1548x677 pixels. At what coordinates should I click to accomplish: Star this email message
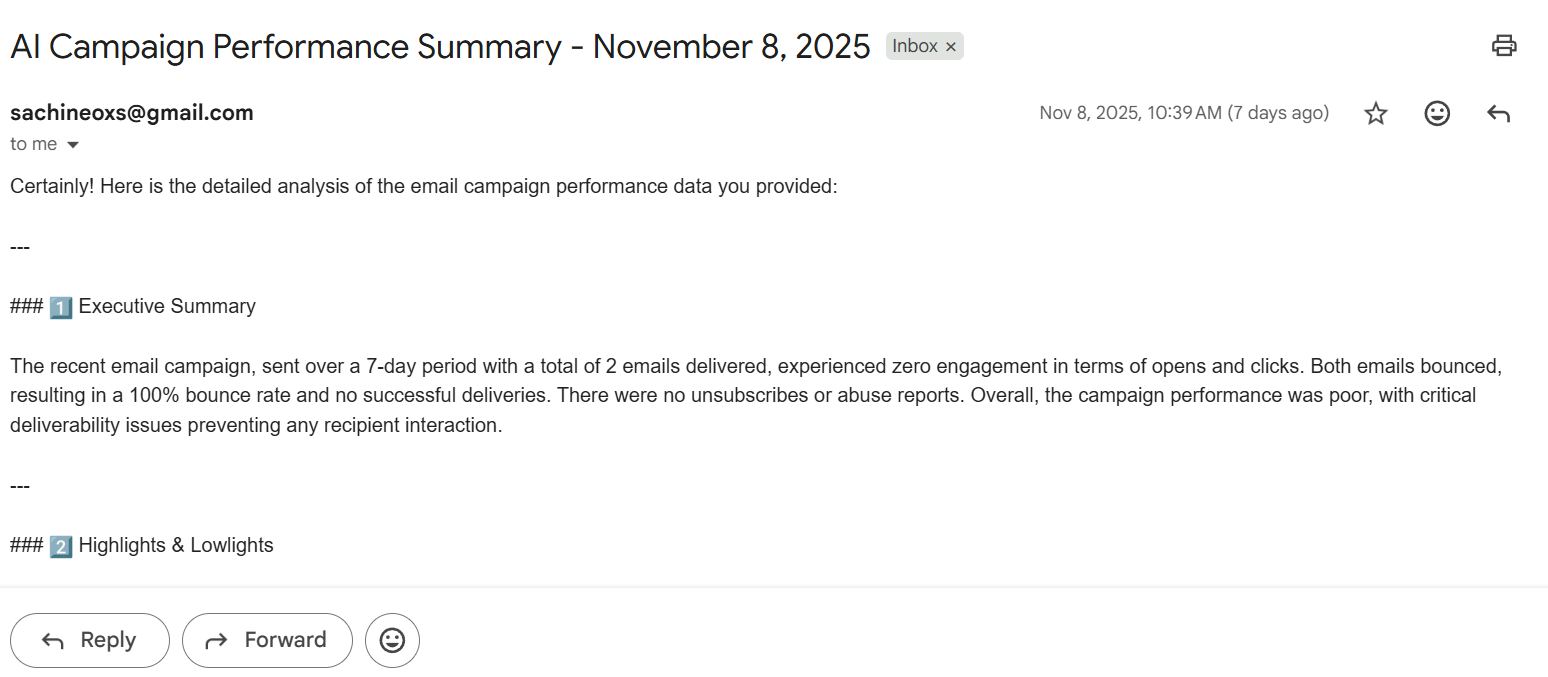click(x=1376, y=114)
